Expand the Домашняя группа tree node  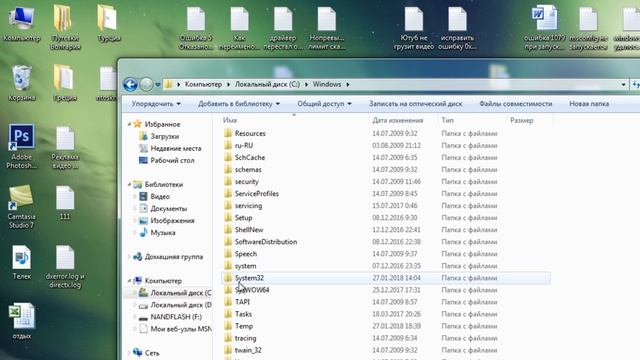pos(129,257)
